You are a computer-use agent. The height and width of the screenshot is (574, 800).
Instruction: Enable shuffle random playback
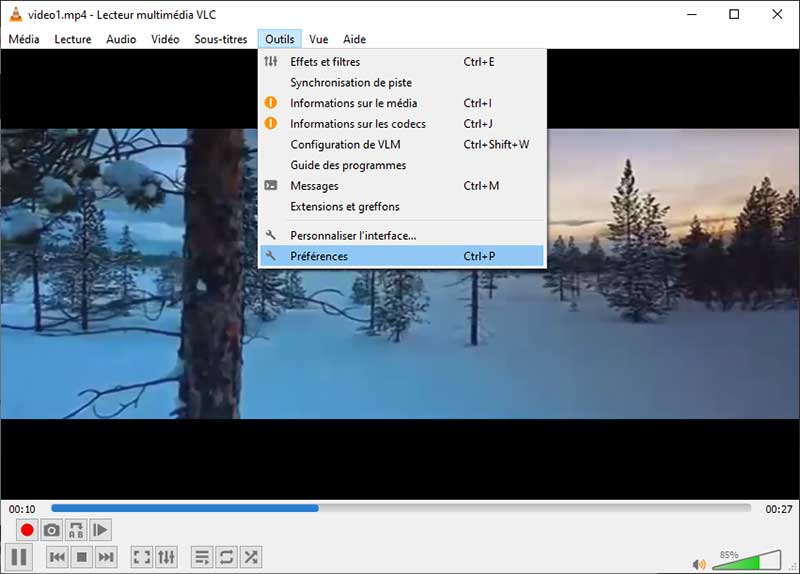point(251,556)
